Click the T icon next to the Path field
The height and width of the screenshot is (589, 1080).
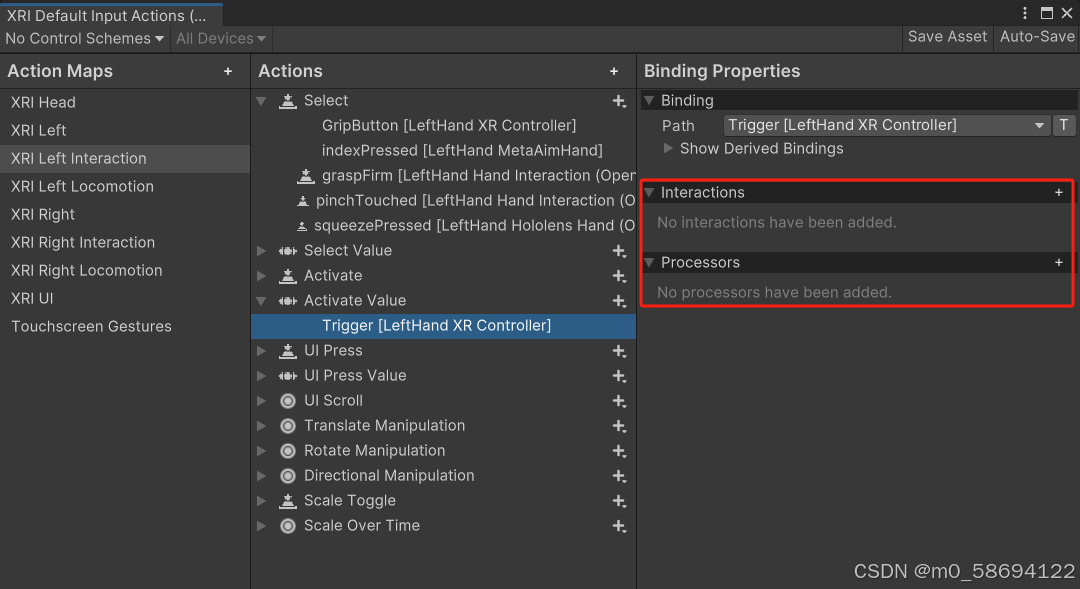click(1063, 125)
